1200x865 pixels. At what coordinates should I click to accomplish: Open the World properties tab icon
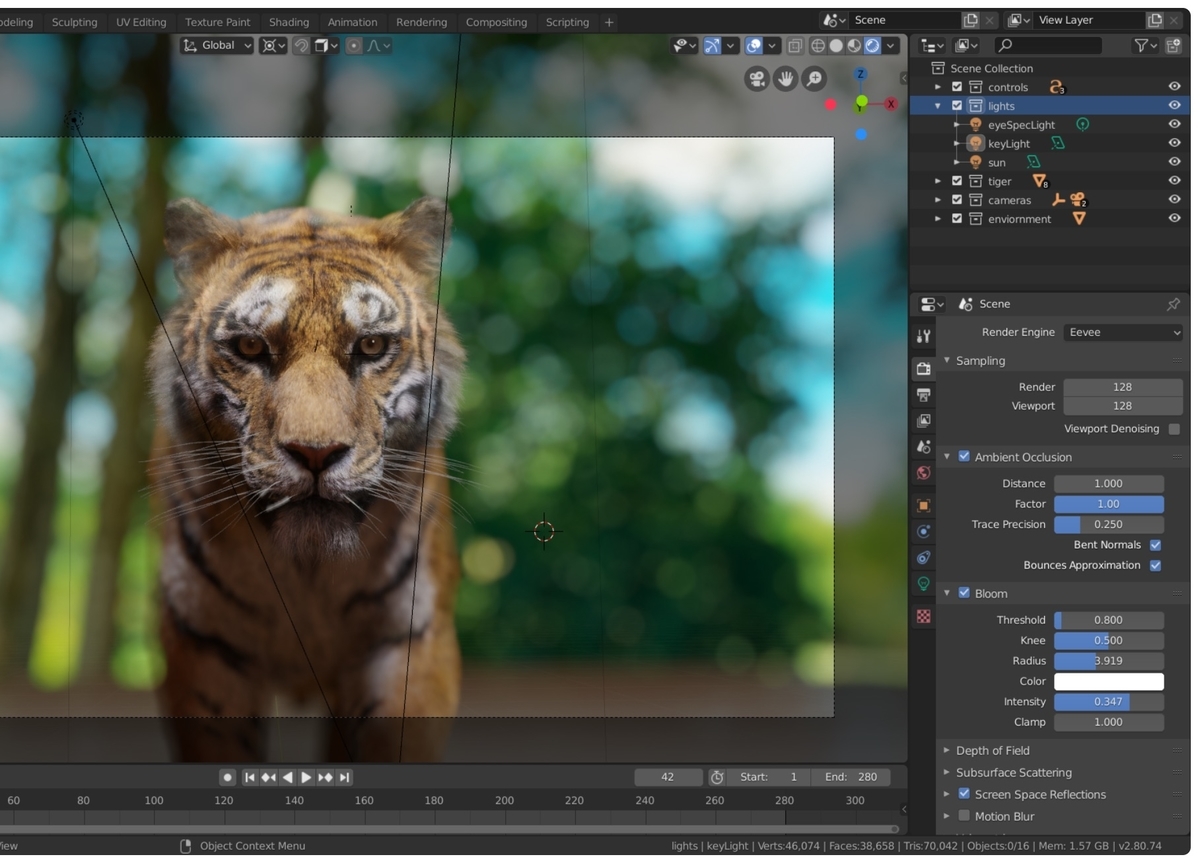coord(923,473)
